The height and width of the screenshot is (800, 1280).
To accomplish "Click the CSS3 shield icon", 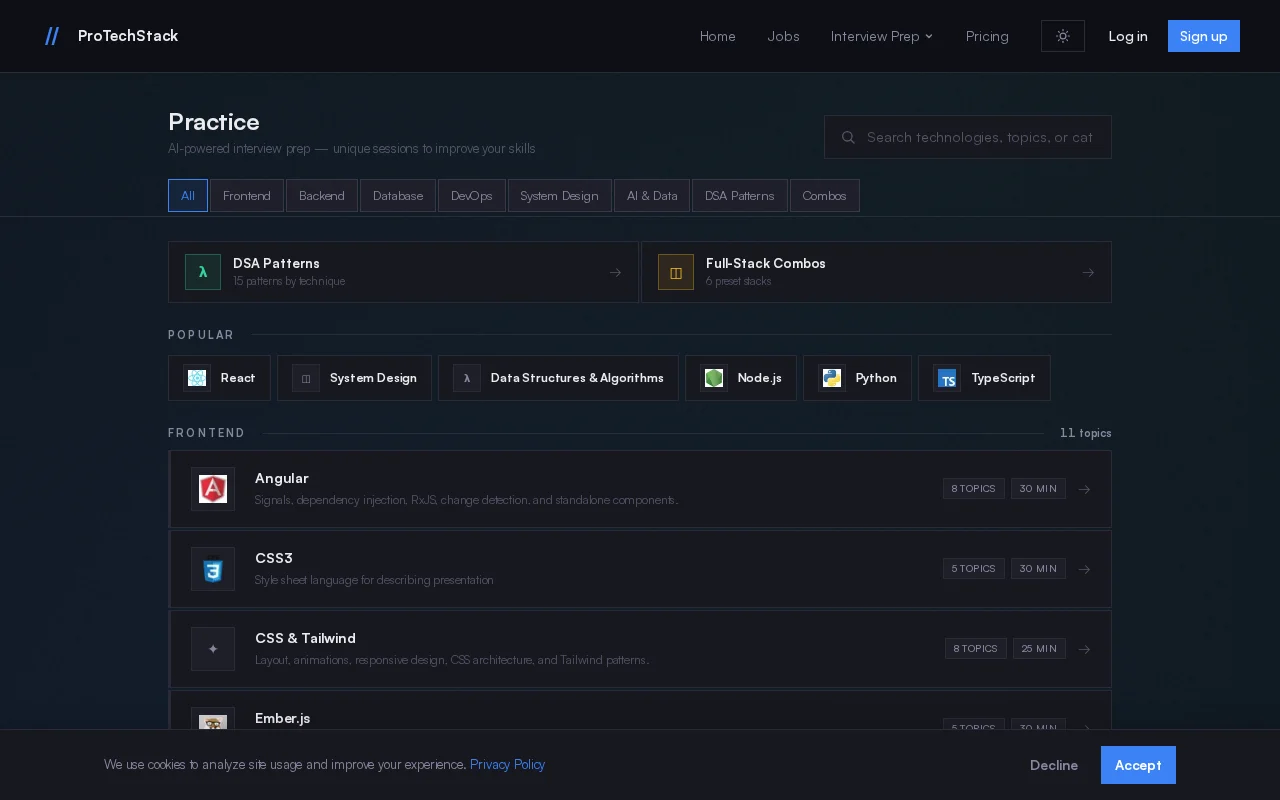I will coord(213,569).
